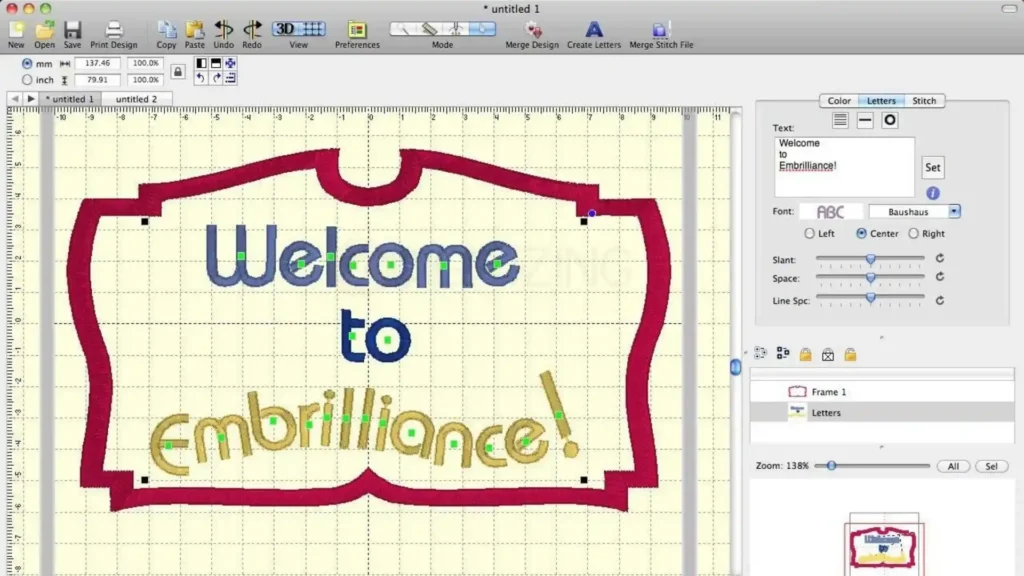The width and height of the screenshot is (1024, 576).
Task: Choose the multi-line text layout icon
Action: click(840, 120)
